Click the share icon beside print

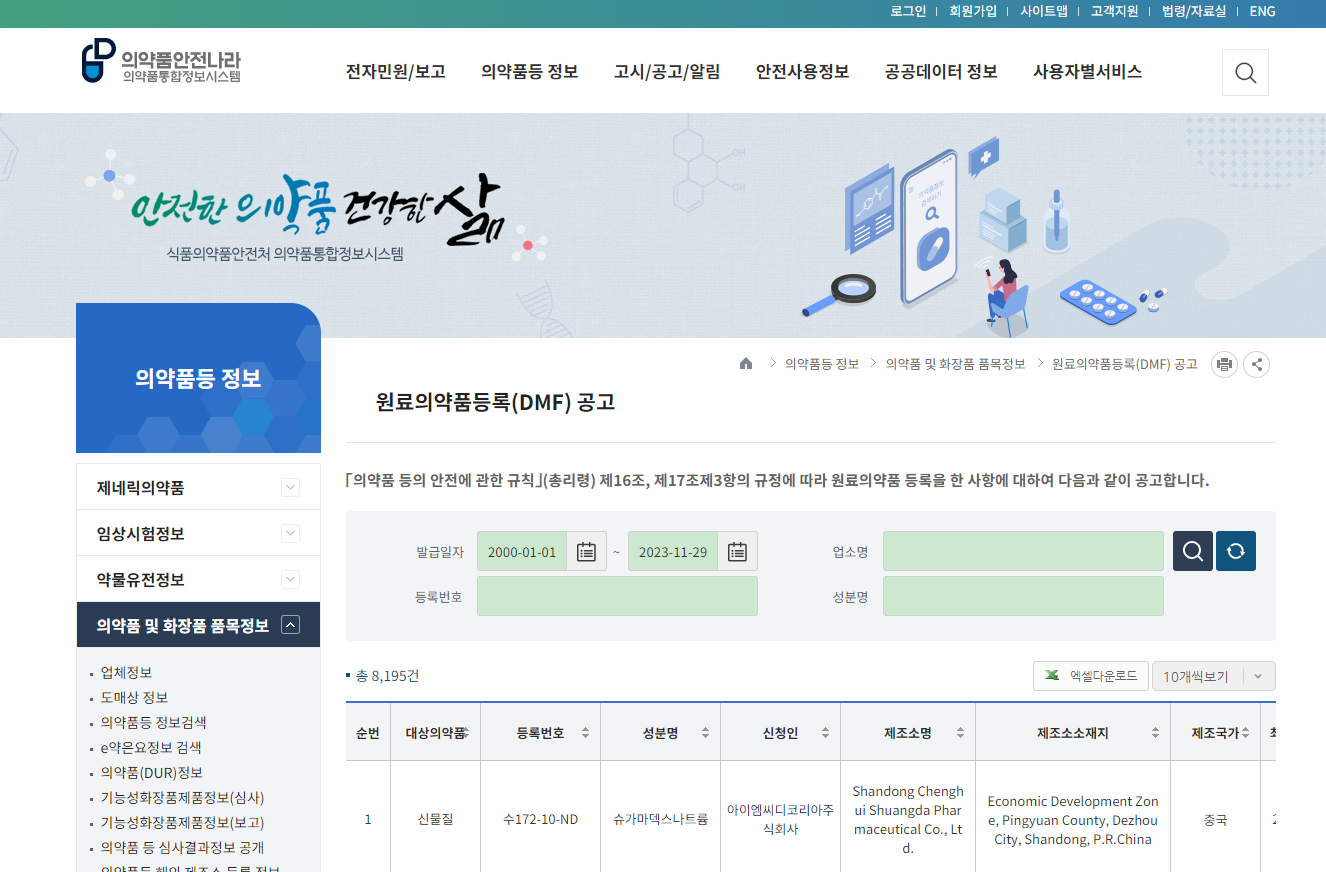click(1257, 364)
